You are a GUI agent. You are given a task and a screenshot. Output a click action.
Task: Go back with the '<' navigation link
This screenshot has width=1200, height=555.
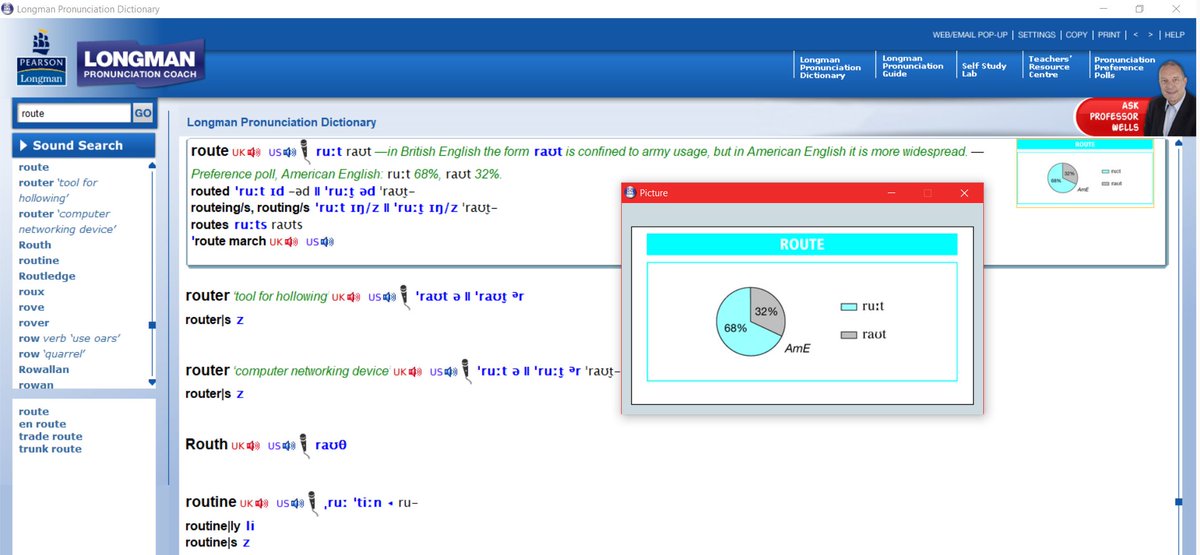pos(1135,35)
